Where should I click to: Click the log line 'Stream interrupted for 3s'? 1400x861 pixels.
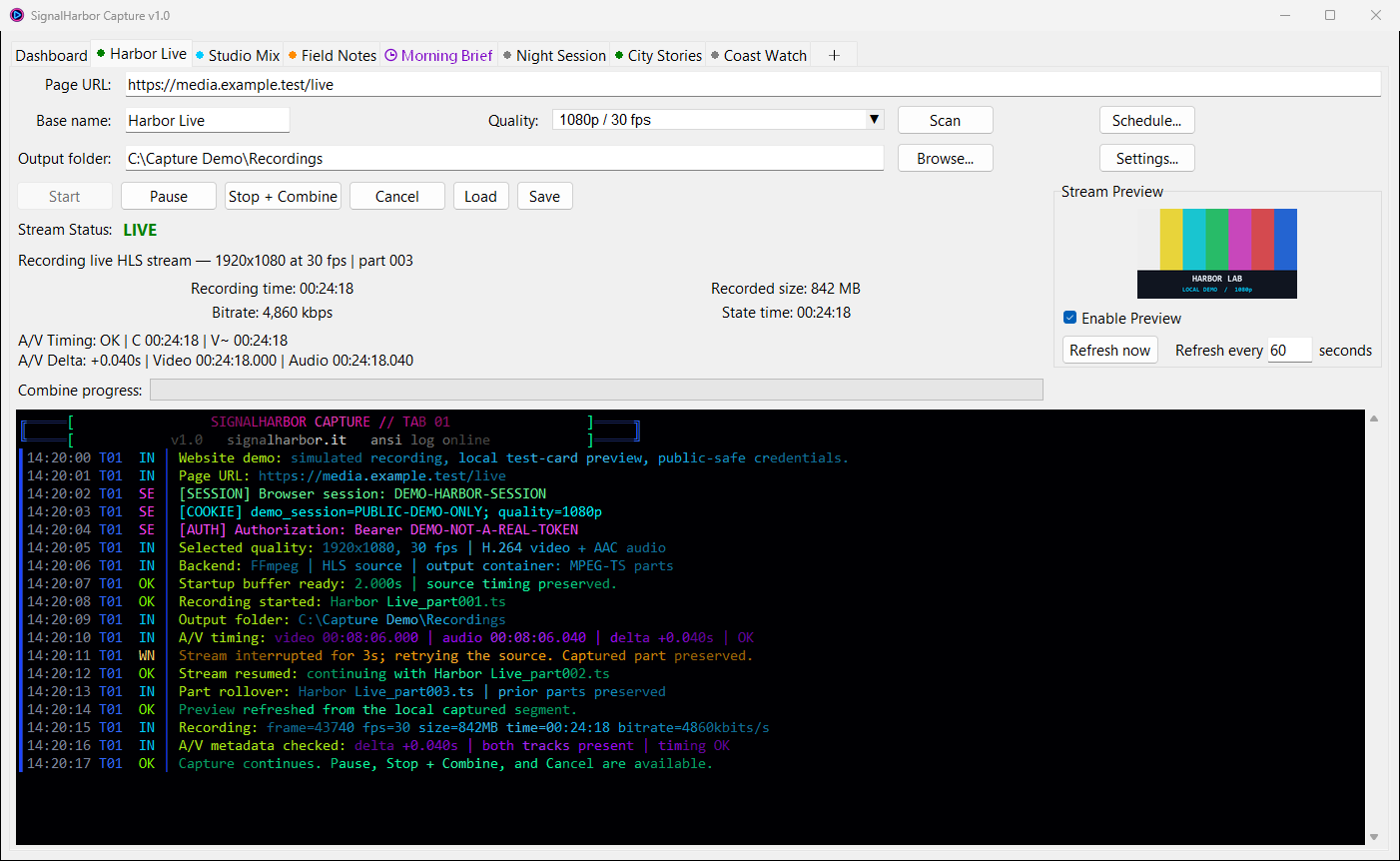click(x=465, y=655)
